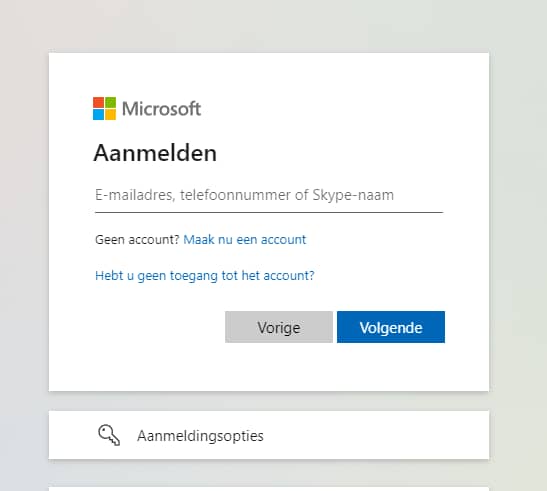Click the red square in Microsoft logo
Viewport: 547px width, 491px height.
[98, 103]
